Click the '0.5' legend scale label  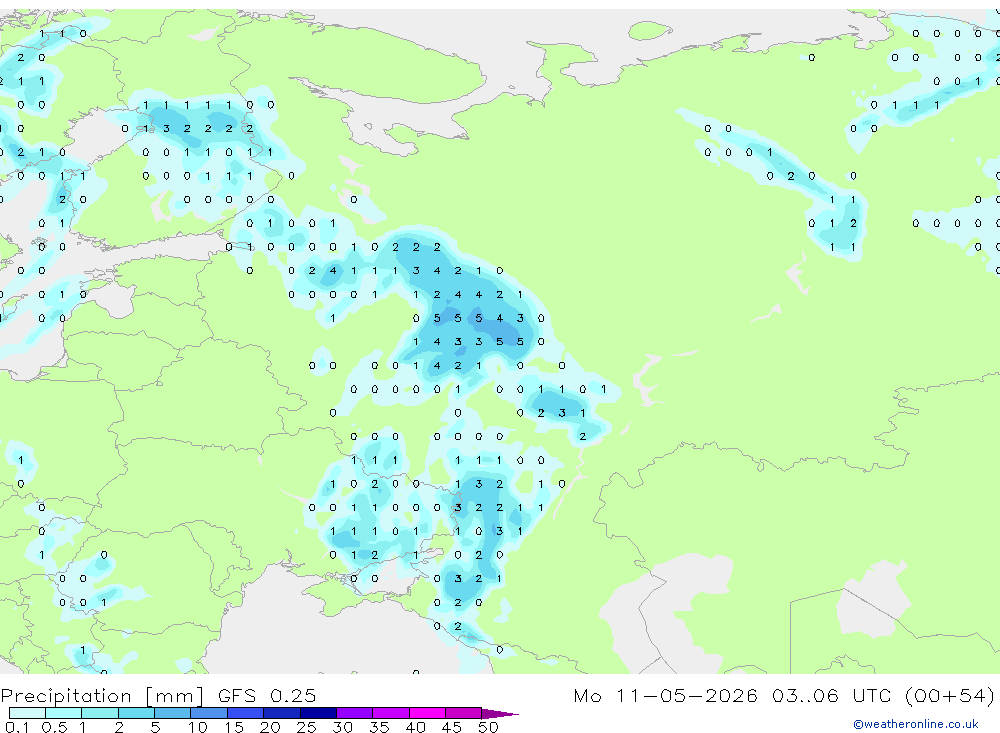click(x=54, y=727)
